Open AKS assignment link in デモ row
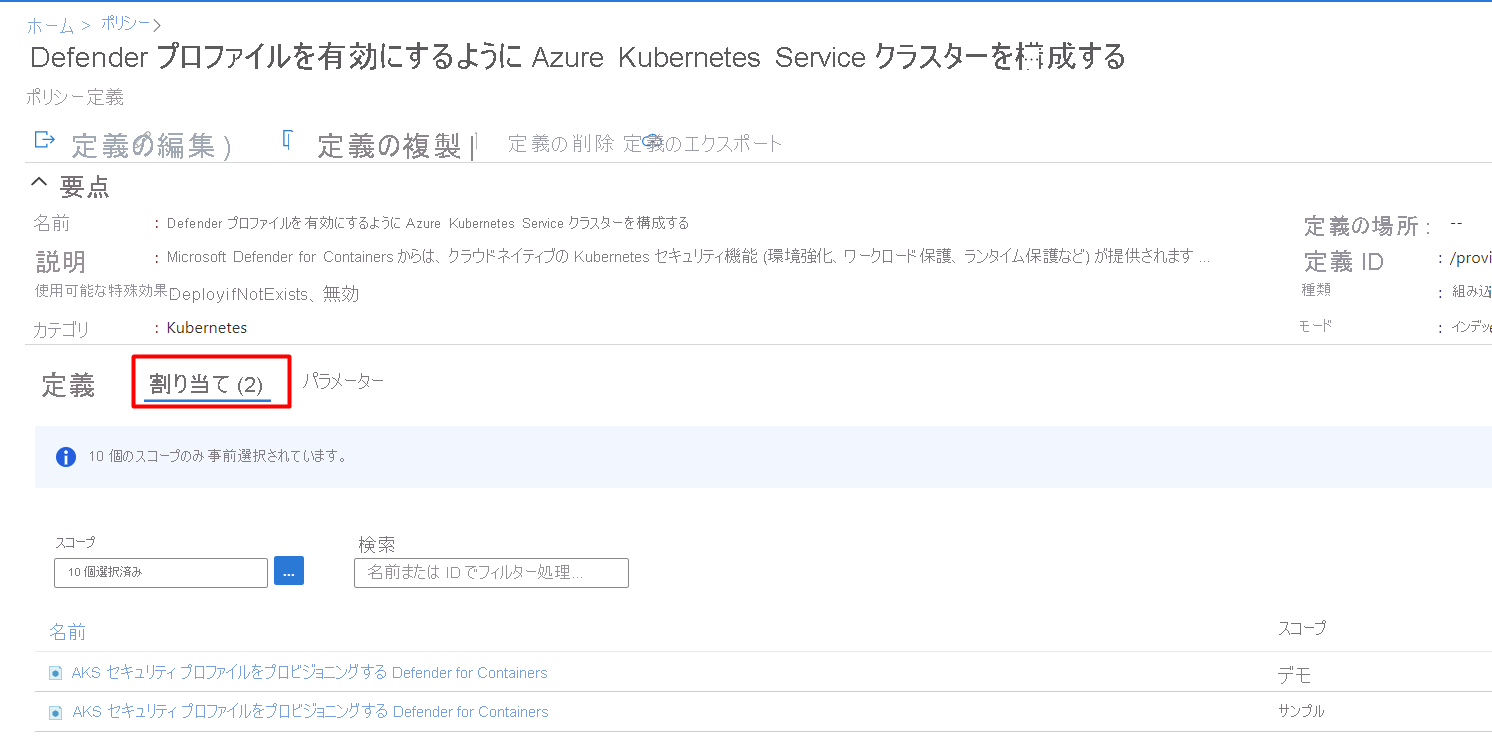 [310, 673]
